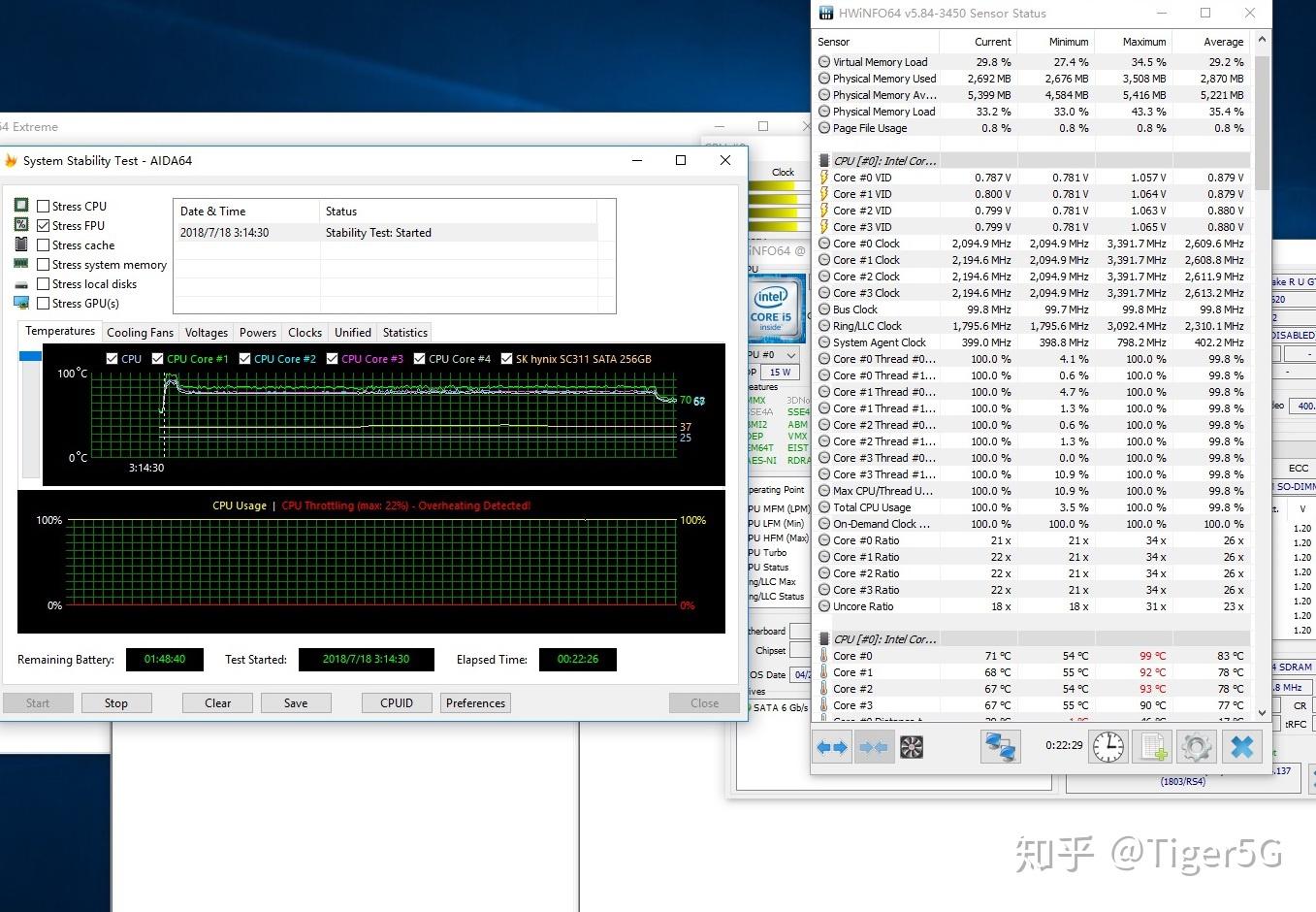The width and height of the screenshot is (1316, 912).
Task: Start sensor logging with the report file icon
Action: pos(1151,746)
